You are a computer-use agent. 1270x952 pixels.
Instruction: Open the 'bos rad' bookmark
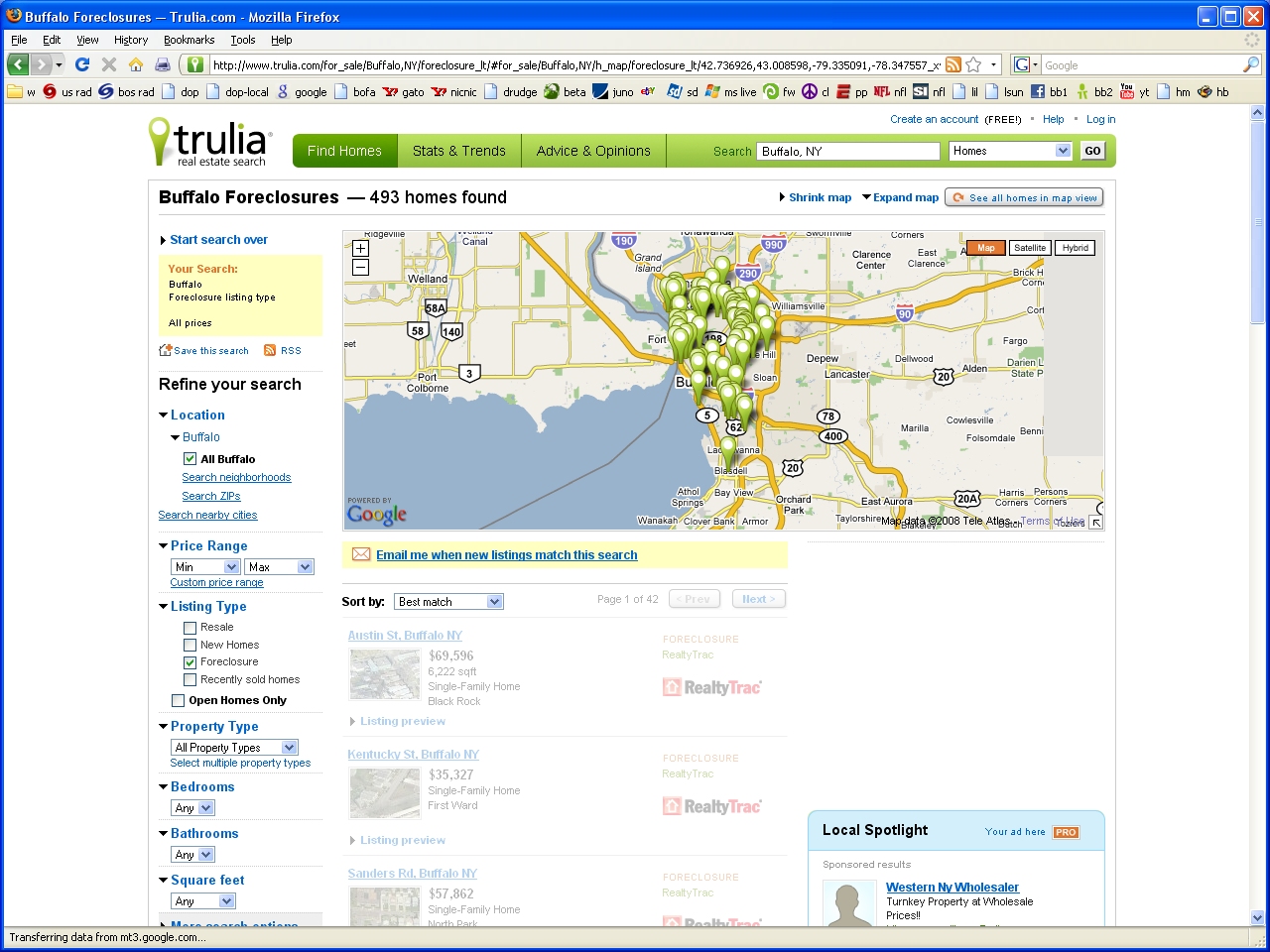tap(126, 91)
